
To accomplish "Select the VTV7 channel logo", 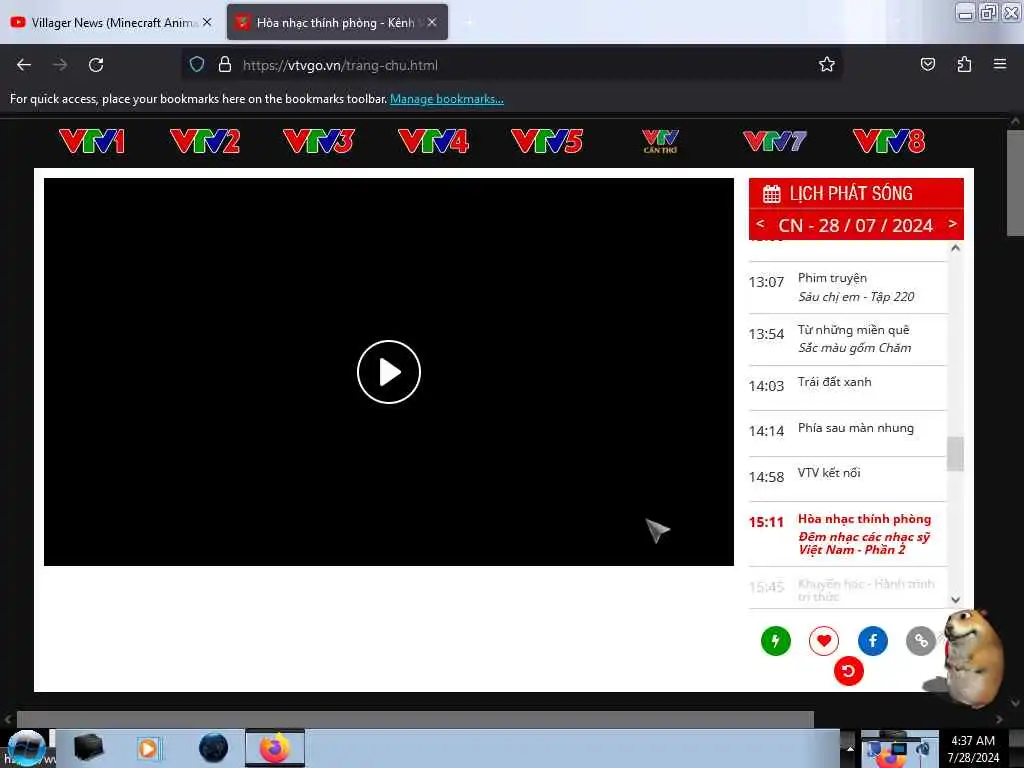I will click(x=775, y=141).
